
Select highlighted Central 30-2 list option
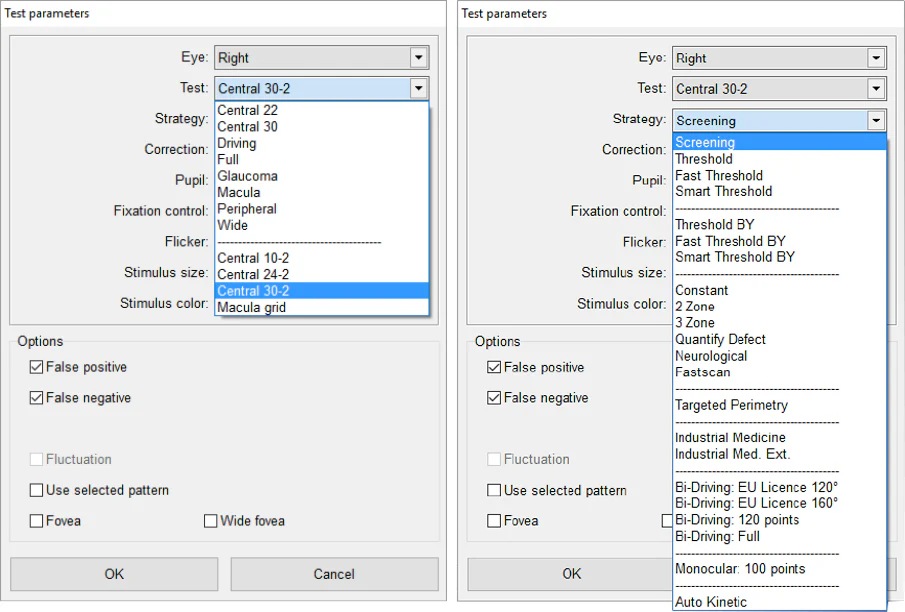(322, 290)
